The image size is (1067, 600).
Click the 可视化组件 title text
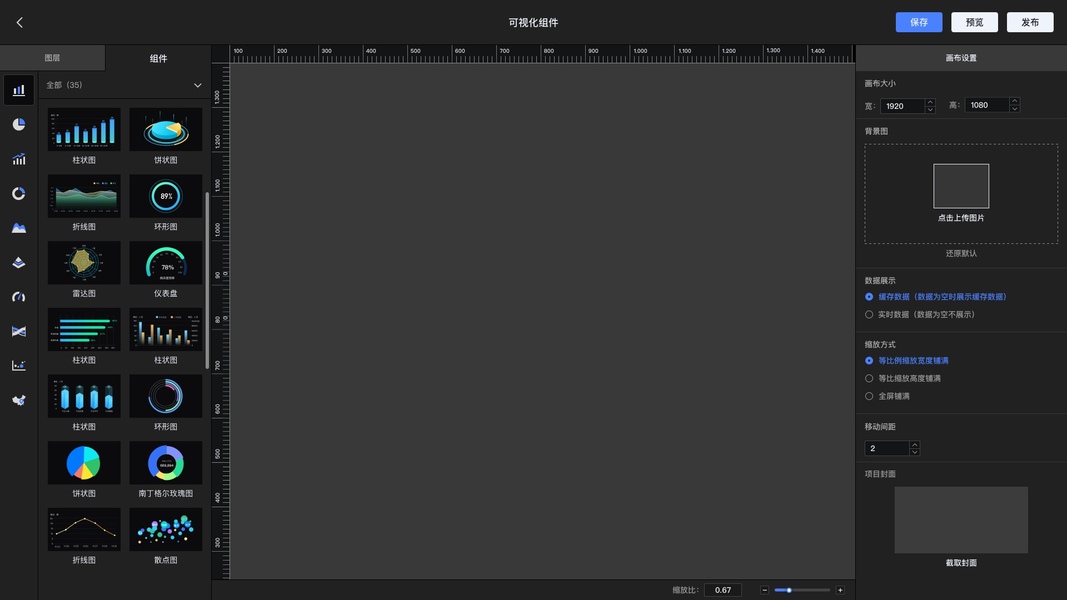click(534, 22)
